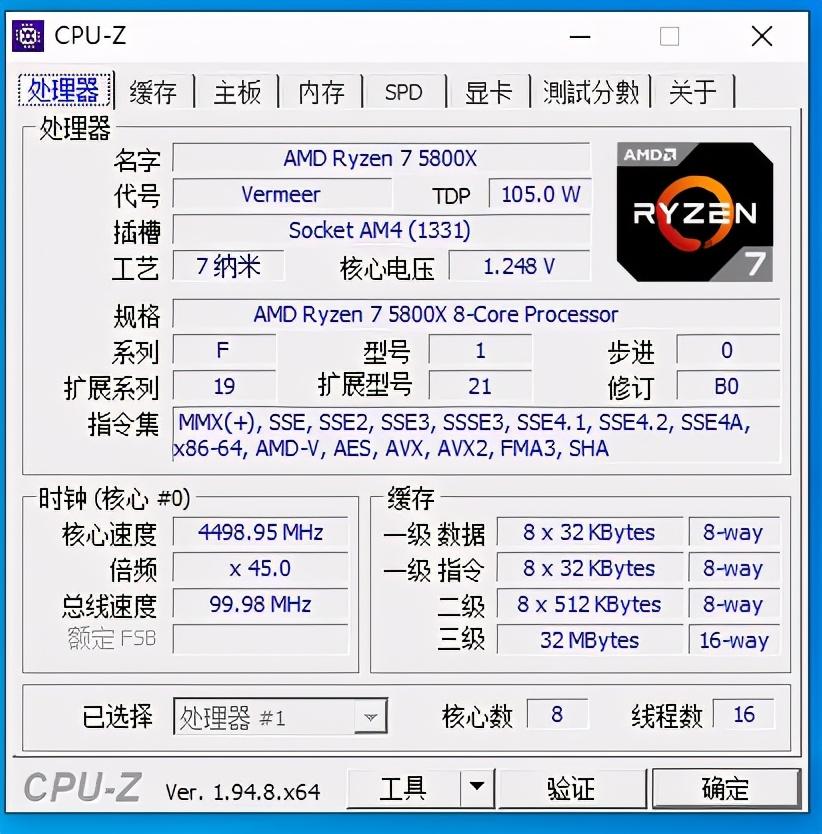Minimize the CPU-Z window
The image size is (822, 834).
pos(580,37)
